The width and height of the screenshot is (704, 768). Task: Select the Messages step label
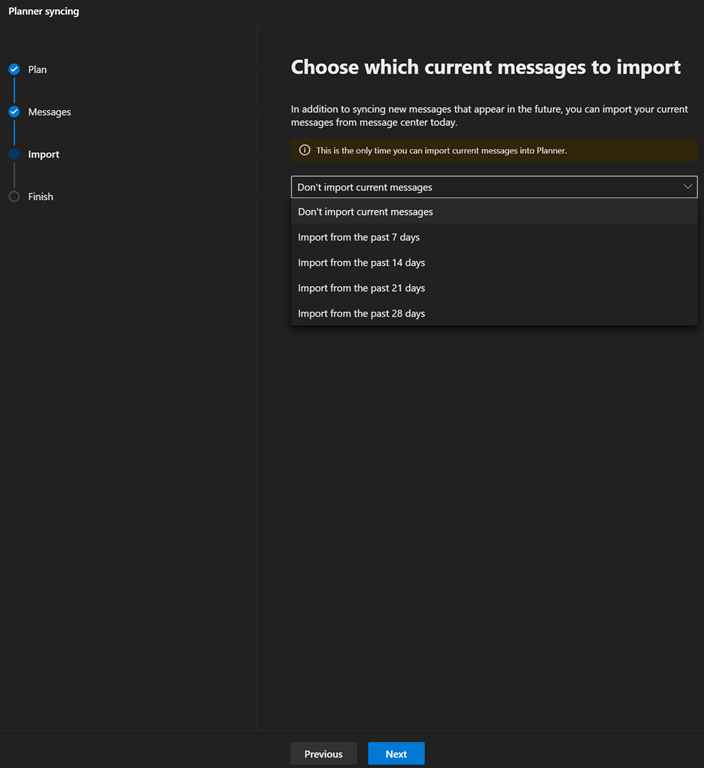49,112
